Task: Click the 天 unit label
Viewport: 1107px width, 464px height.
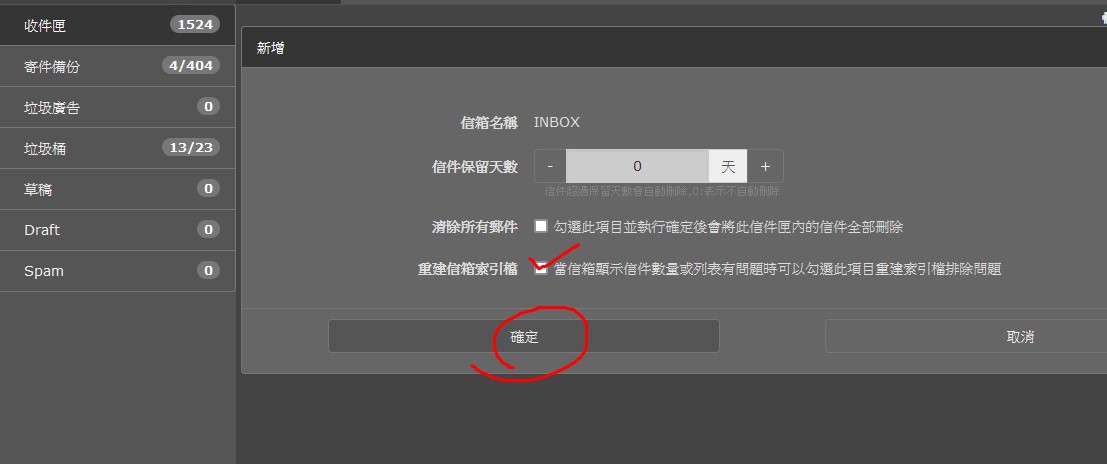Action: 728,167
